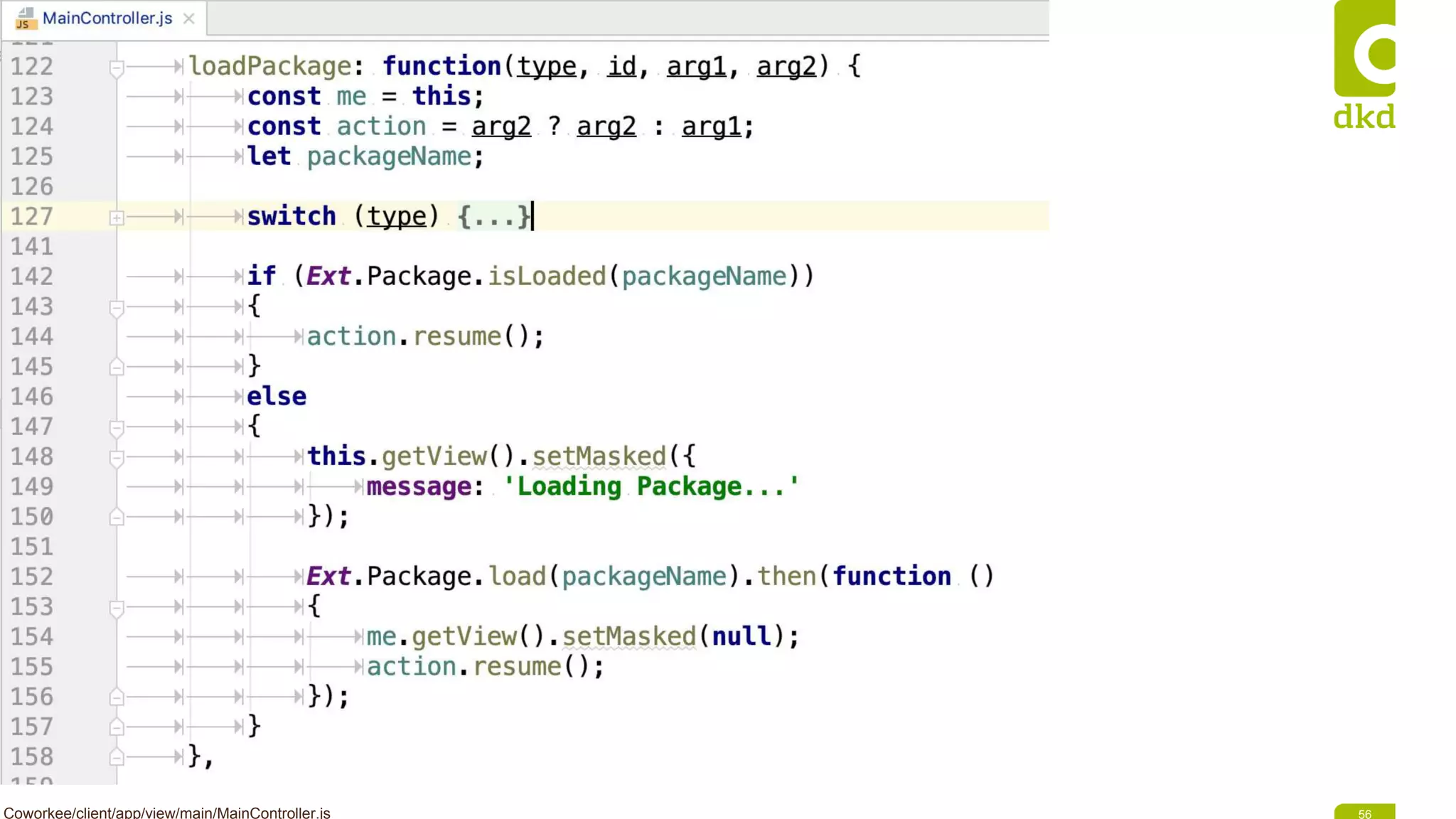This screenshot has width=1456, height=819.
Task: Click the 'switch' keyword
Action: tap(291, 217)
